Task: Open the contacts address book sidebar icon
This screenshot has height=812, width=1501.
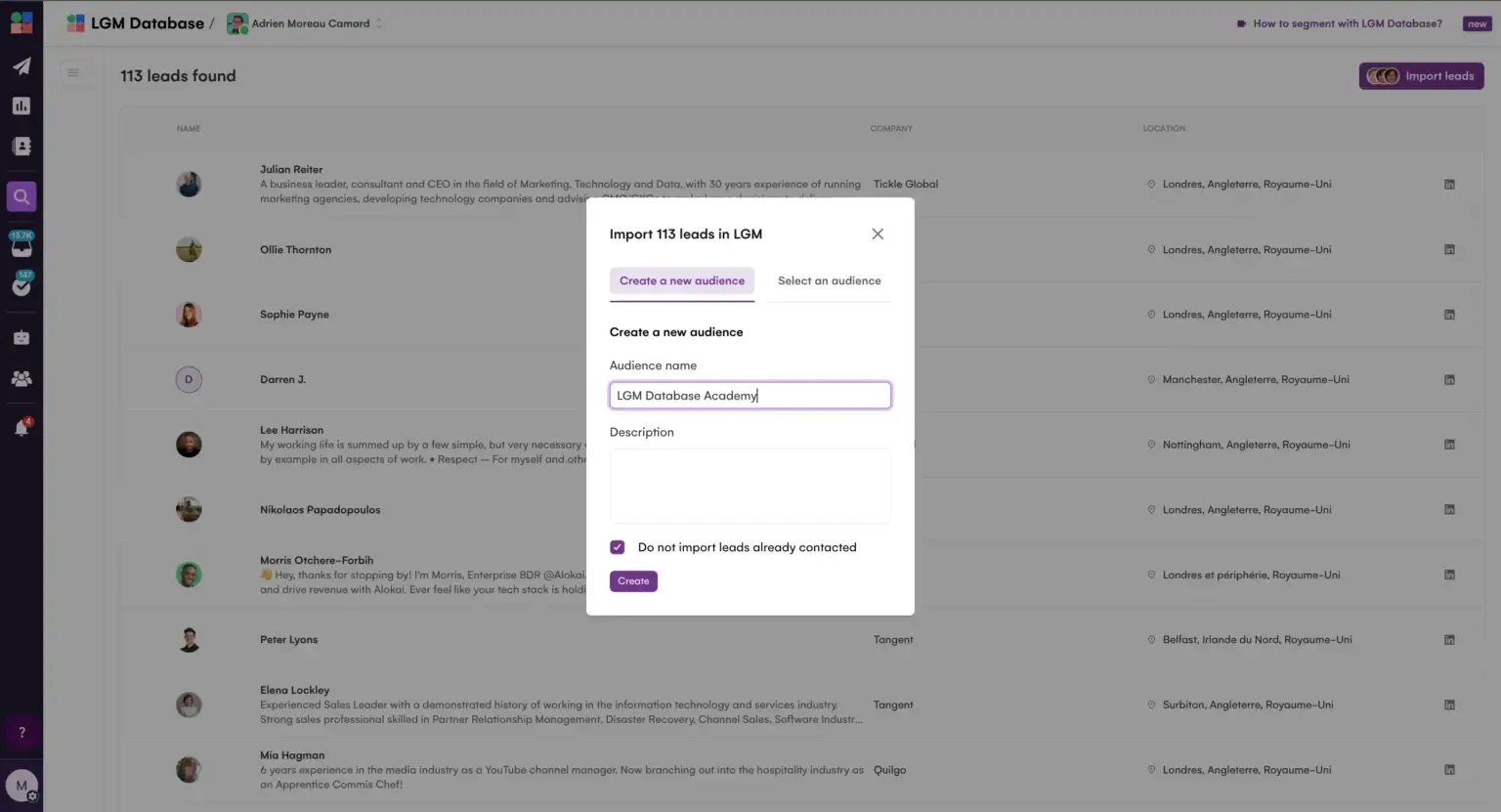Action: tap(21, 146)
